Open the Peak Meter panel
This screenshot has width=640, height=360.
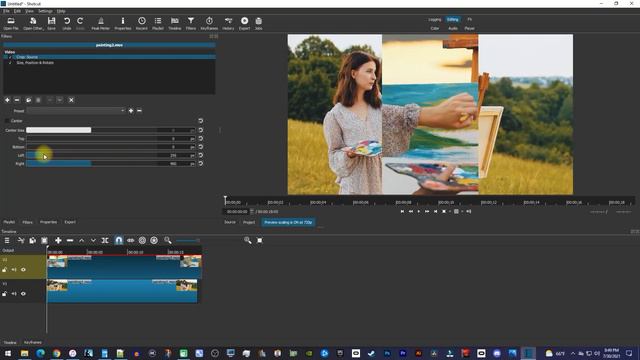pos(100,24)
